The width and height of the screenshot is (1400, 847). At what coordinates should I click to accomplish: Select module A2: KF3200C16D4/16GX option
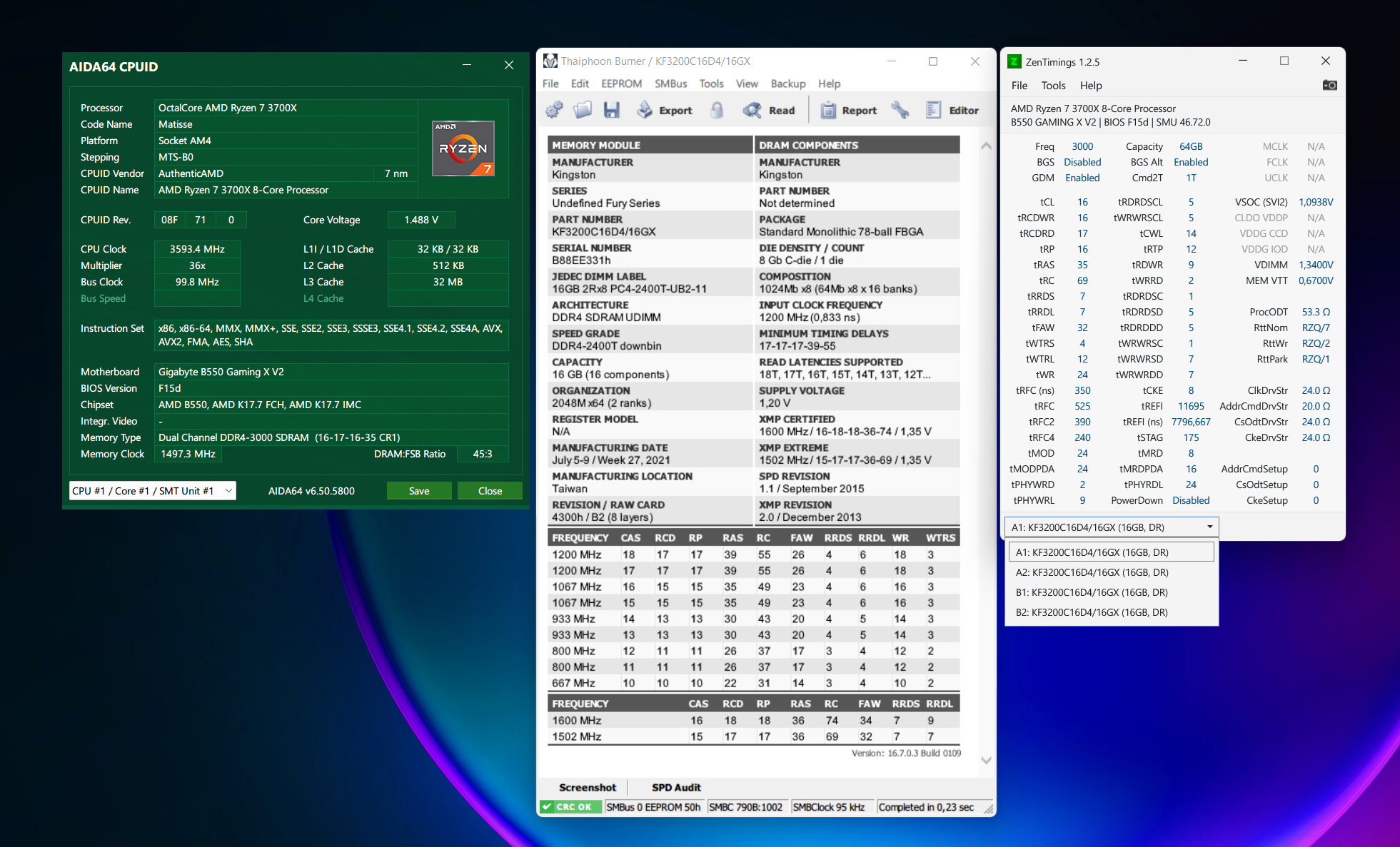pyautogui.click(x=1092, y=572)
